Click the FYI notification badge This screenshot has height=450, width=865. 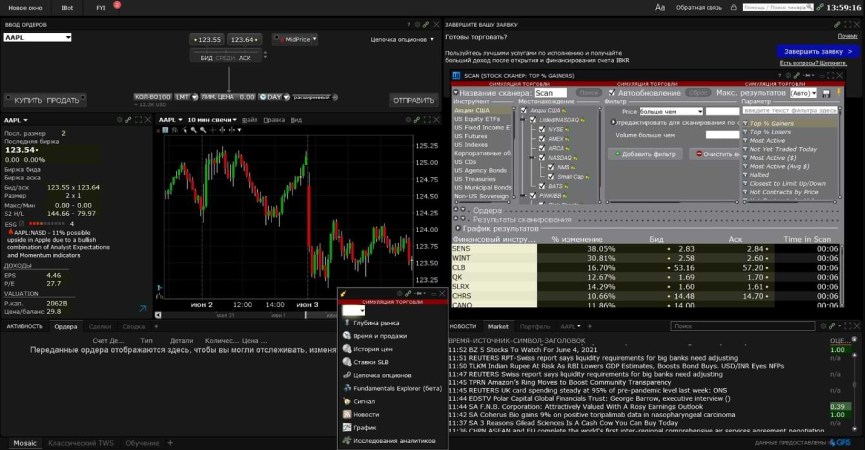117,5
